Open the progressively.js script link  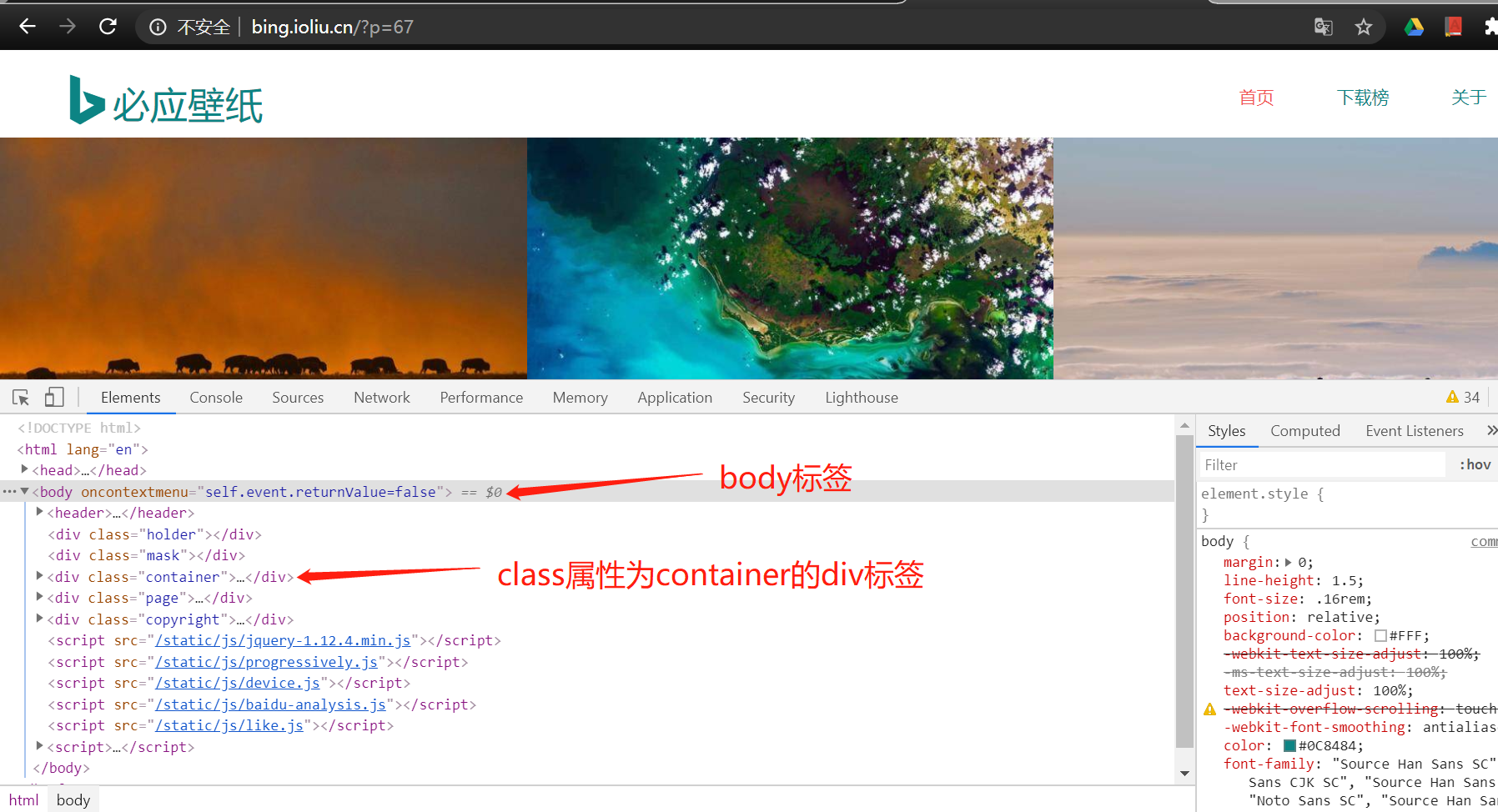[267, 662]
